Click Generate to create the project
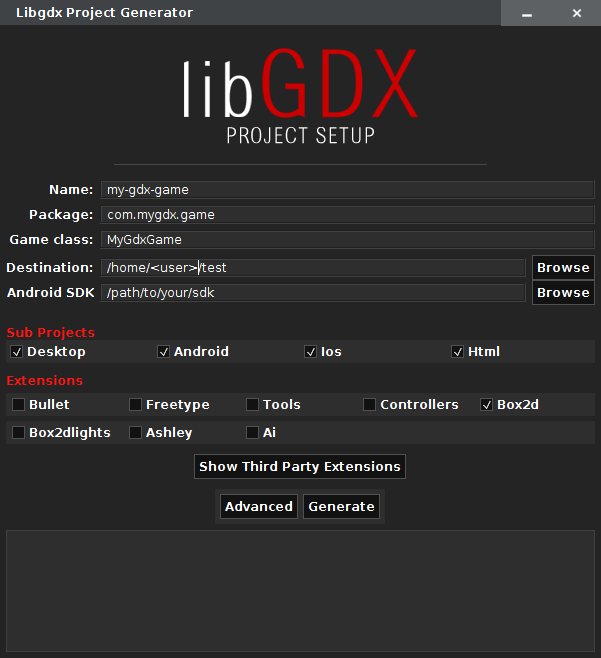 pyautogui.click(x=341, y=507)
